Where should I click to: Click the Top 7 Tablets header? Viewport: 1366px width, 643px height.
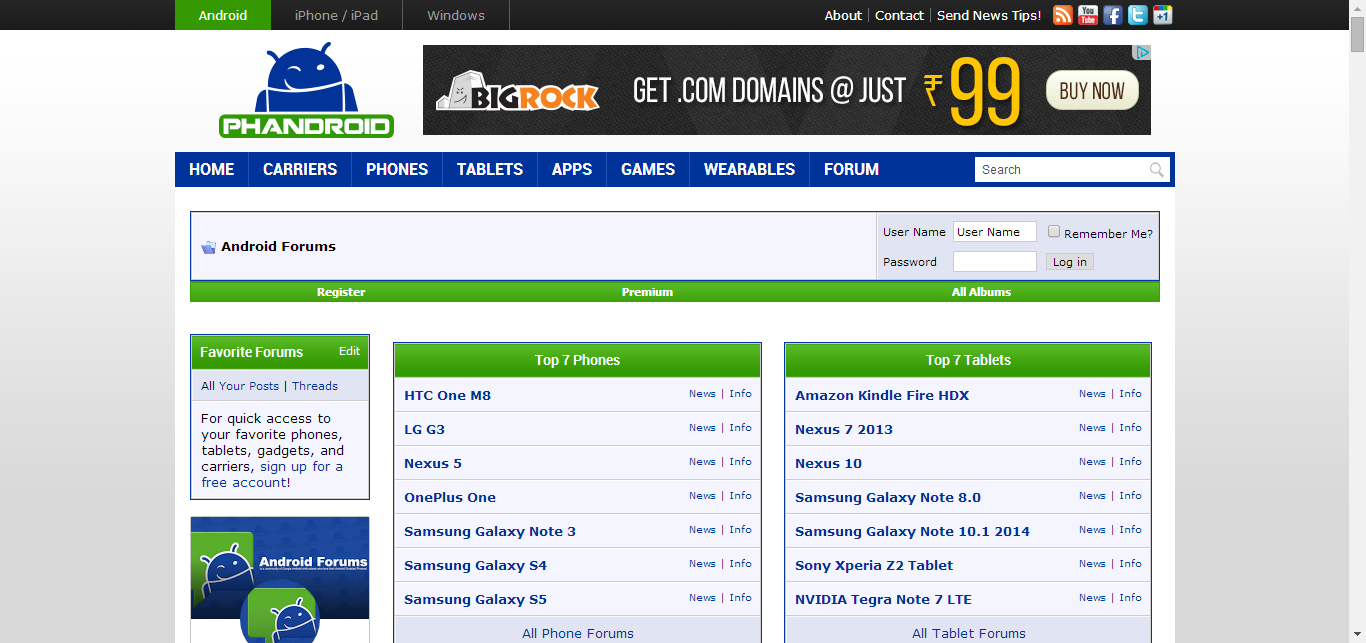click(x=968, y=360)
